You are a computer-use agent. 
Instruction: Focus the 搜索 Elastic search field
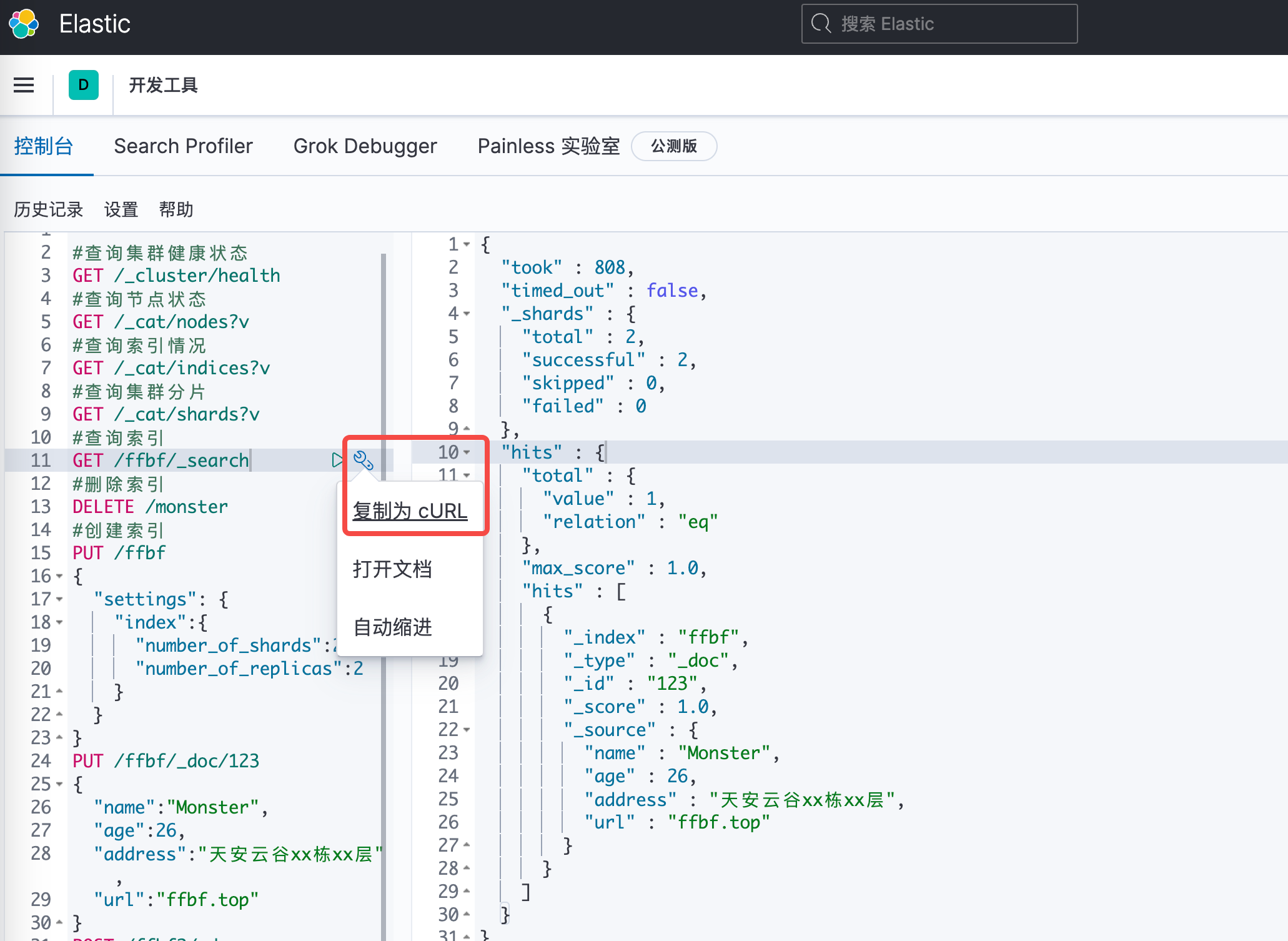click(939, 24)
